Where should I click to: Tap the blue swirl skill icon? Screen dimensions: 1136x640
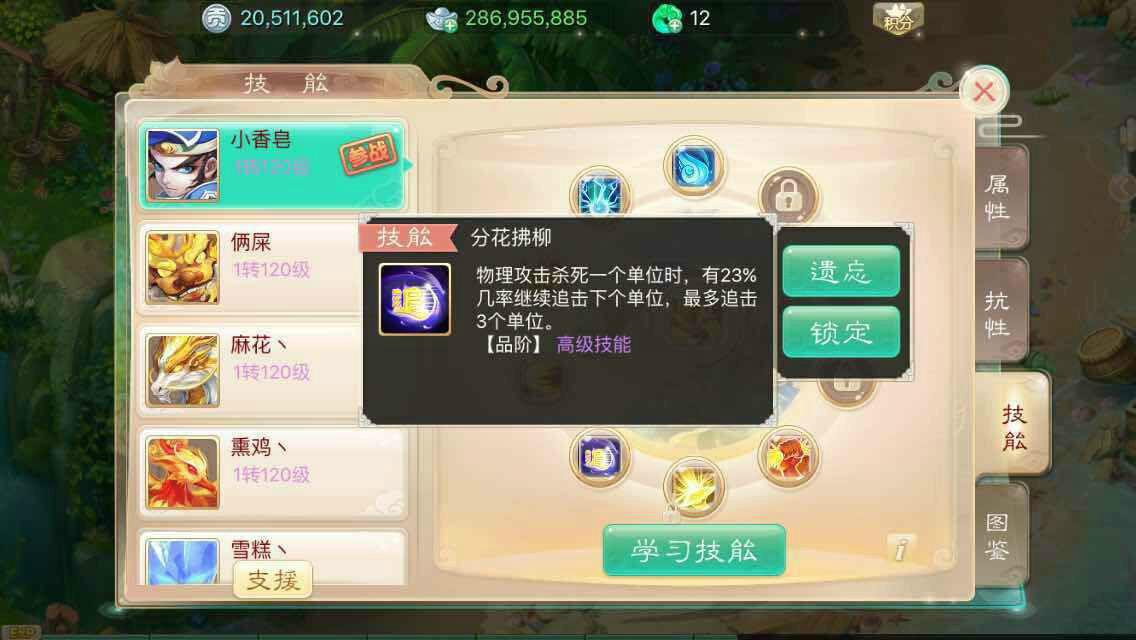[x=694, y=167]
